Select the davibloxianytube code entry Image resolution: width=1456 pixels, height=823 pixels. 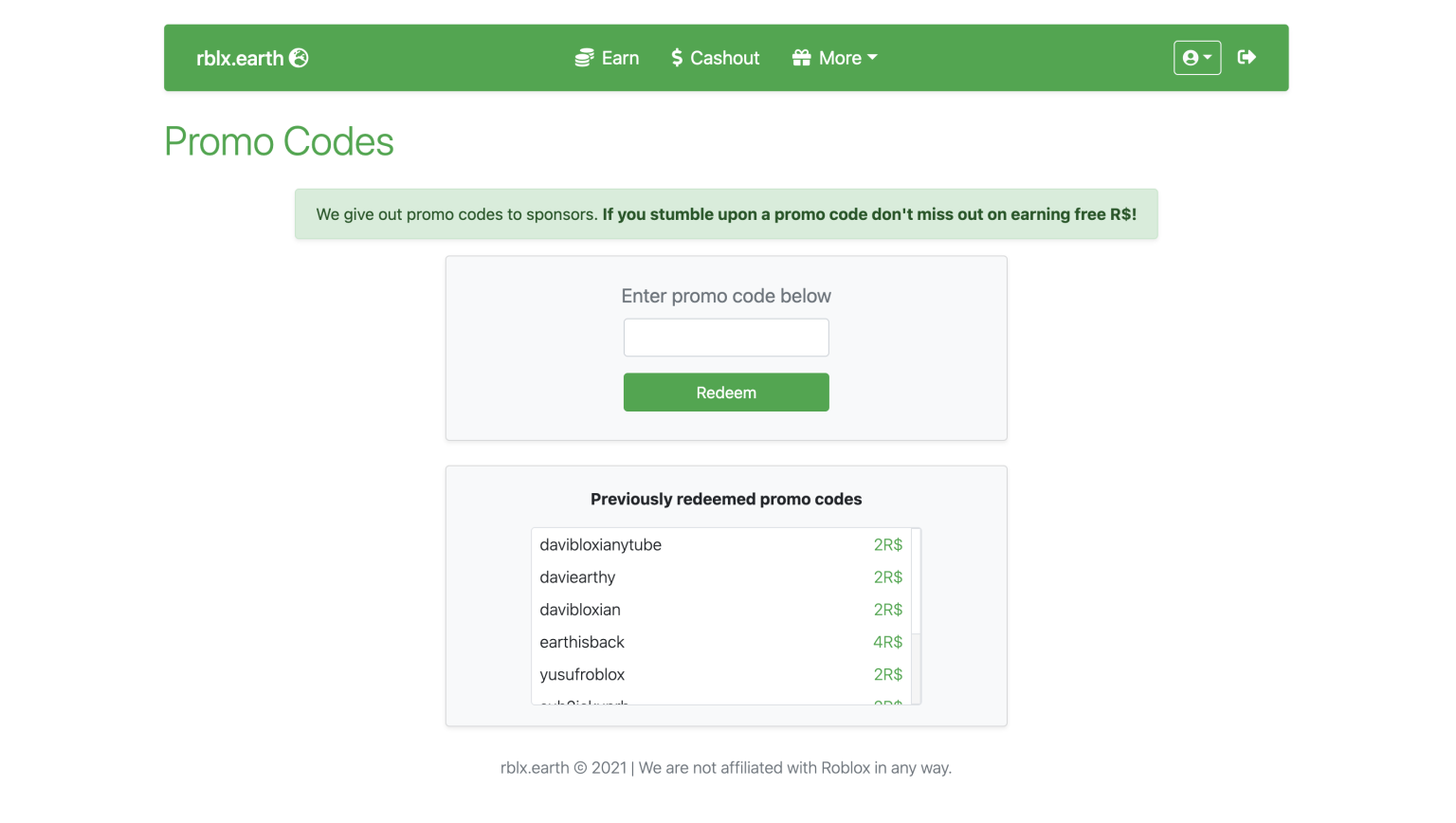[x=600, y=544]
